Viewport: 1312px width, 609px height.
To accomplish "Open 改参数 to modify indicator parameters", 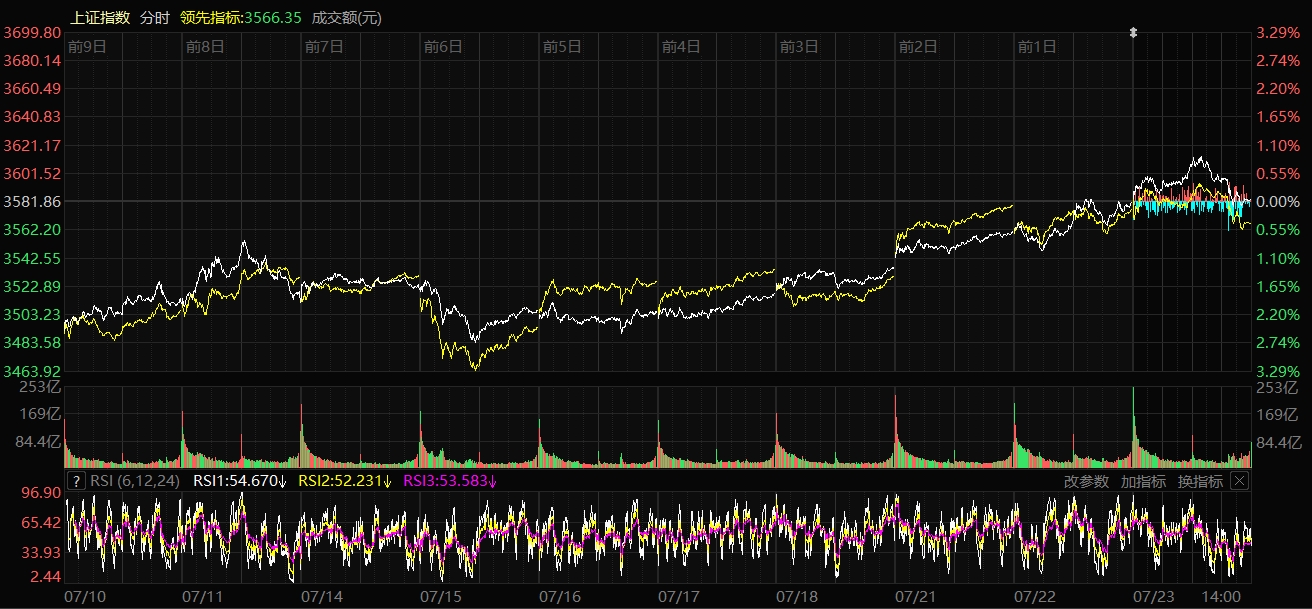I will (x=1086, y=481).
